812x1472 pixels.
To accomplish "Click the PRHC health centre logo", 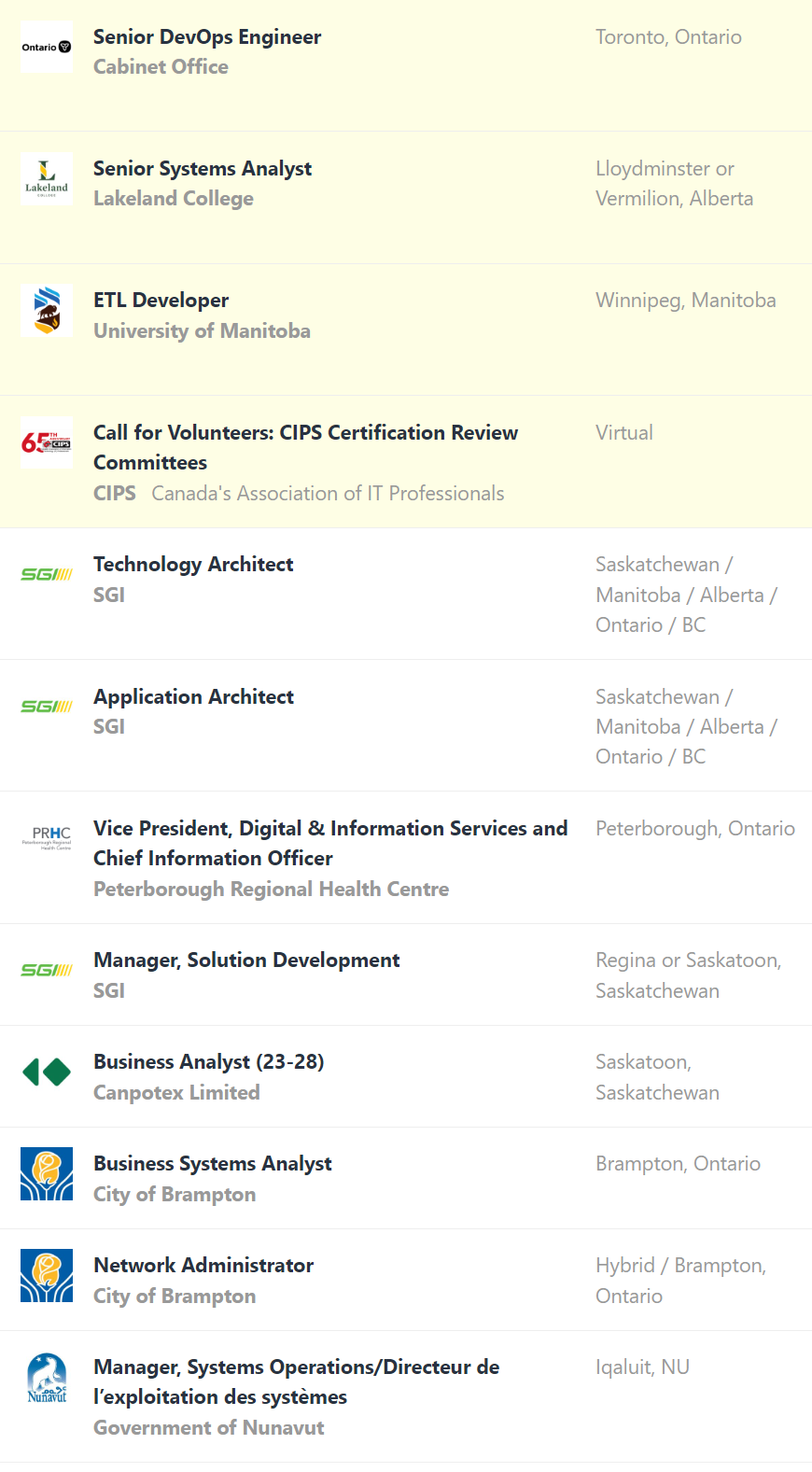I will (x=47, y=838).
